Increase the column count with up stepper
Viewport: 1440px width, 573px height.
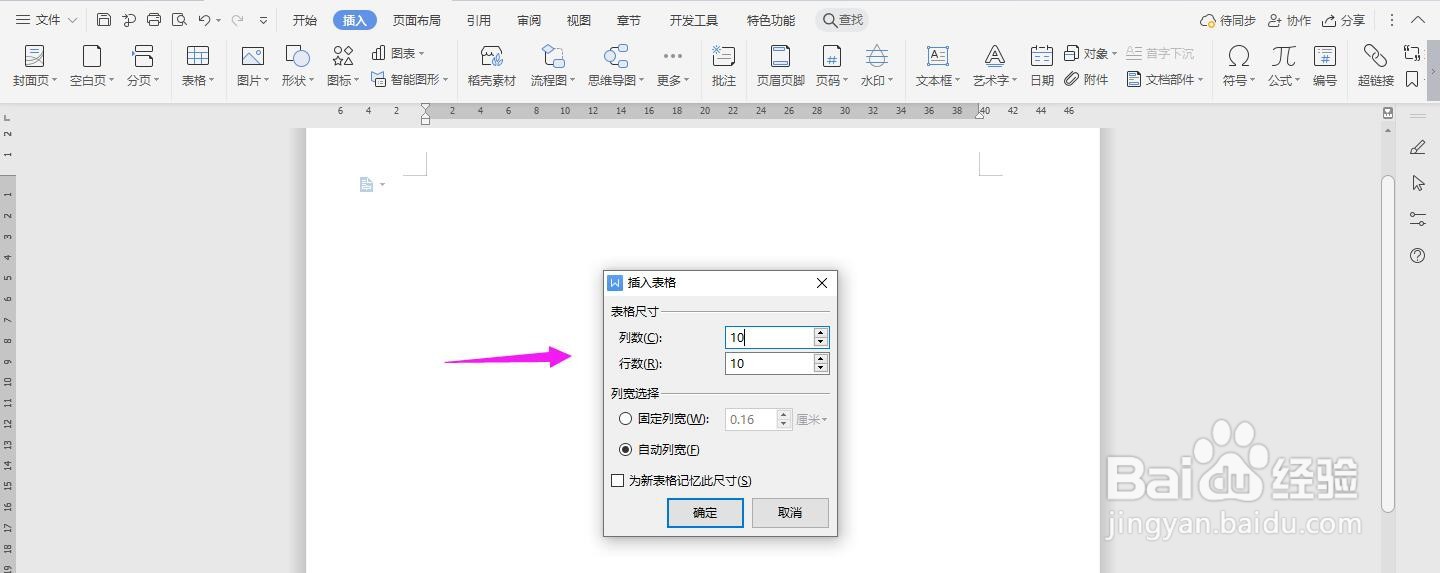(821, 332)
